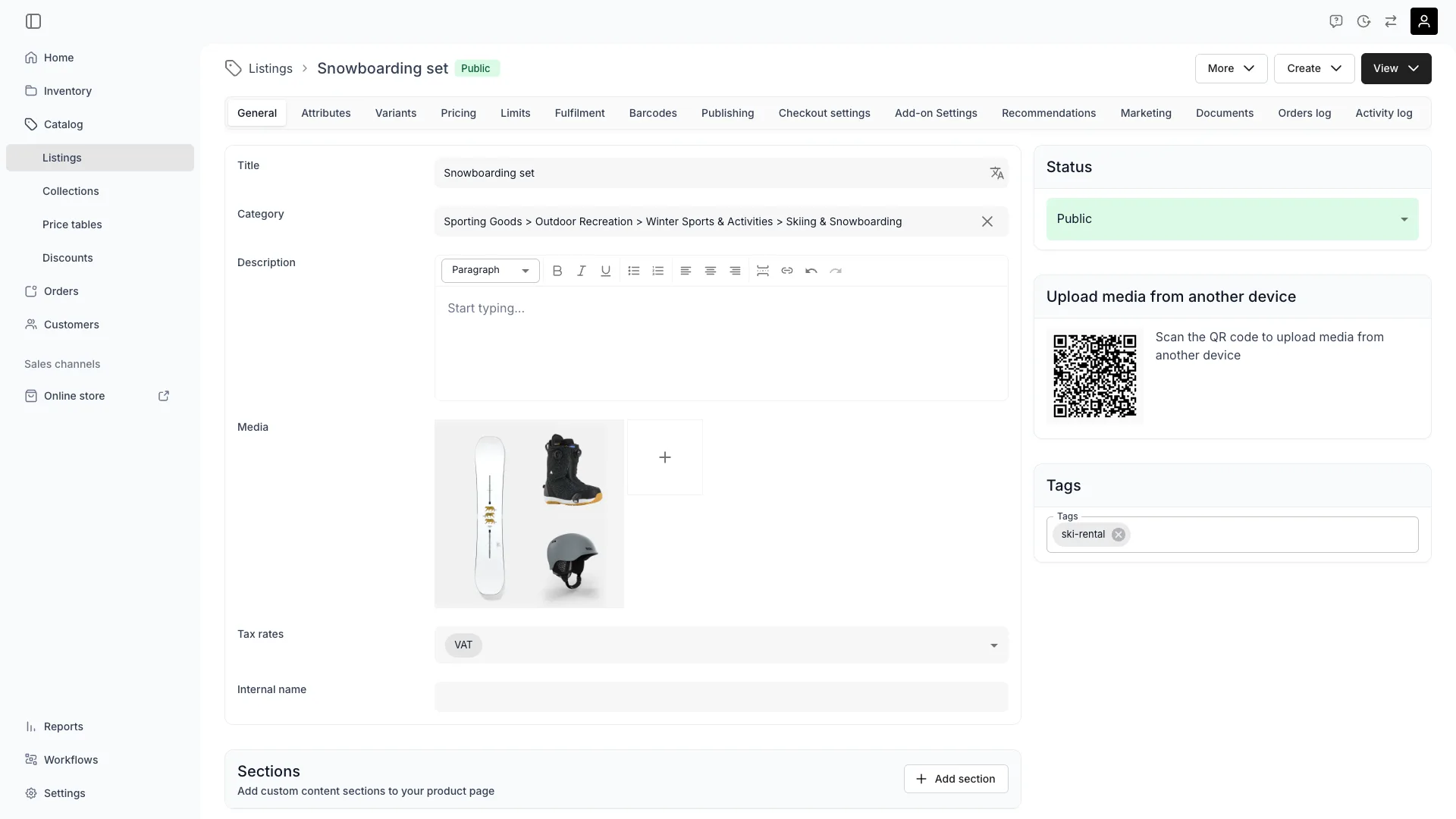Open the Variants tab
Screen dimensions: 1456x819
(396, 113)
